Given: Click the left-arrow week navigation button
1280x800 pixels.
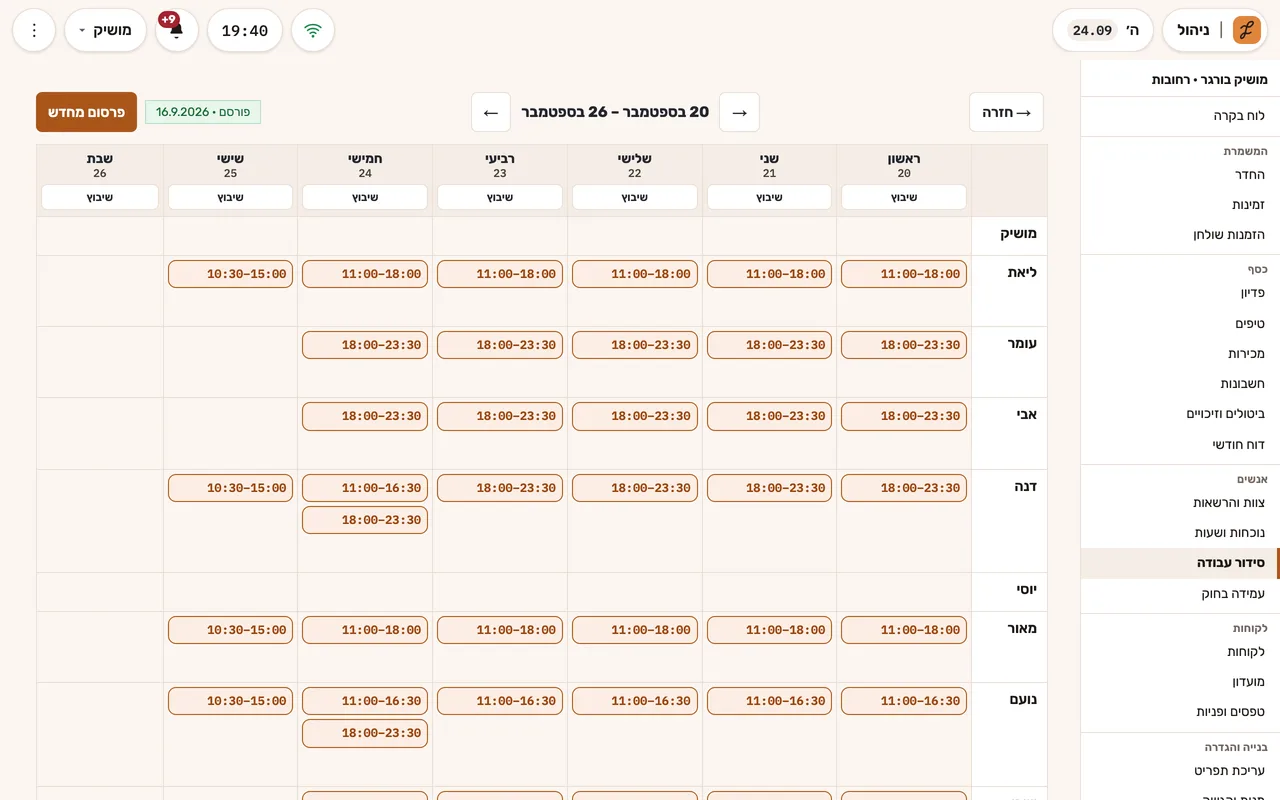Looking at the screenshot, I should [491, 112].
